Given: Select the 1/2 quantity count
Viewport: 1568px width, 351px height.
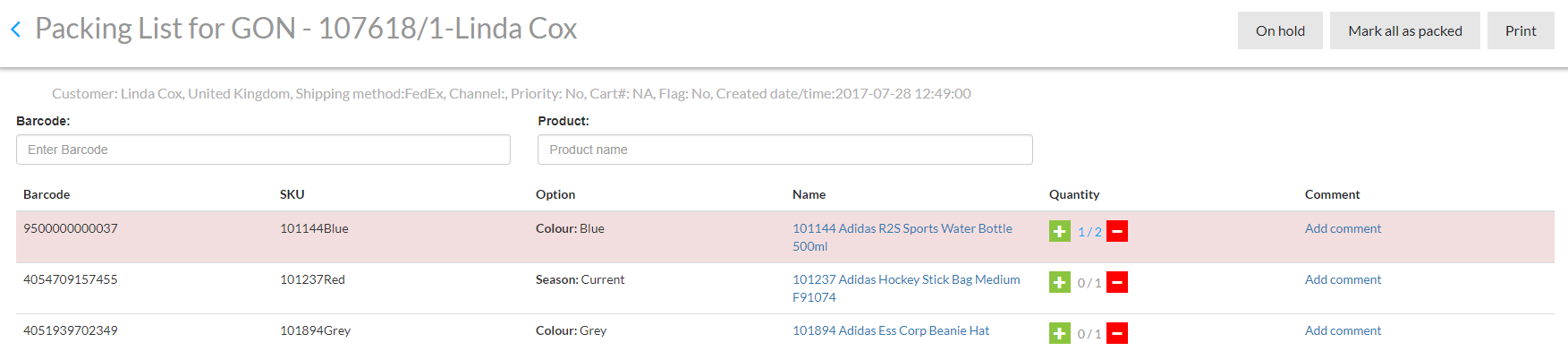Looking at the screenshot, I should [1089, 232].
